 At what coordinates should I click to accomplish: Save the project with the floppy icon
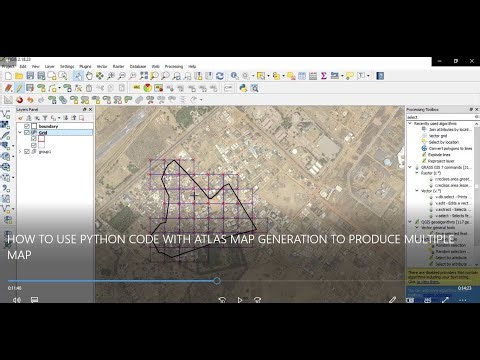(x=30, y=76)
